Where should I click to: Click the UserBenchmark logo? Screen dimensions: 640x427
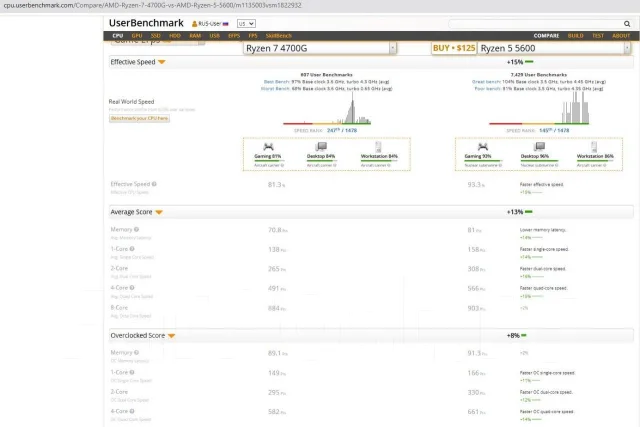(x=146, y=23)
